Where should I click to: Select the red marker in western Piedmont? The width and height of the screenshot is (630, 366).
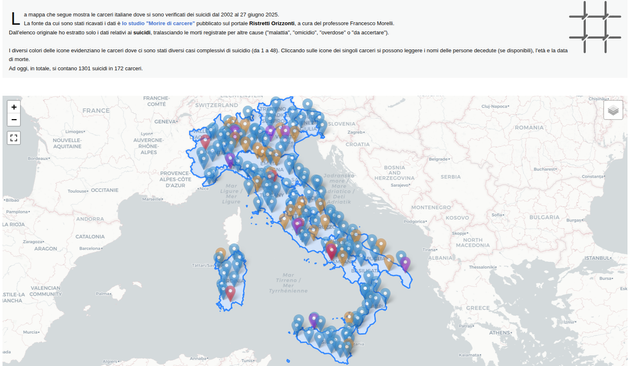click(205, 142)
